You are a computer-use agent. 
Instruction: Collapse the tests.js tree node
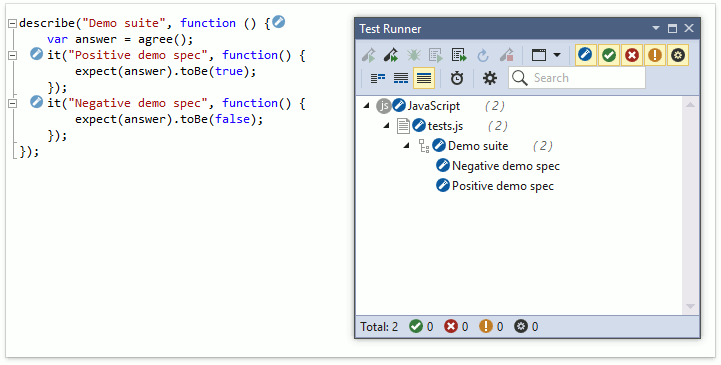pos(386,126)
